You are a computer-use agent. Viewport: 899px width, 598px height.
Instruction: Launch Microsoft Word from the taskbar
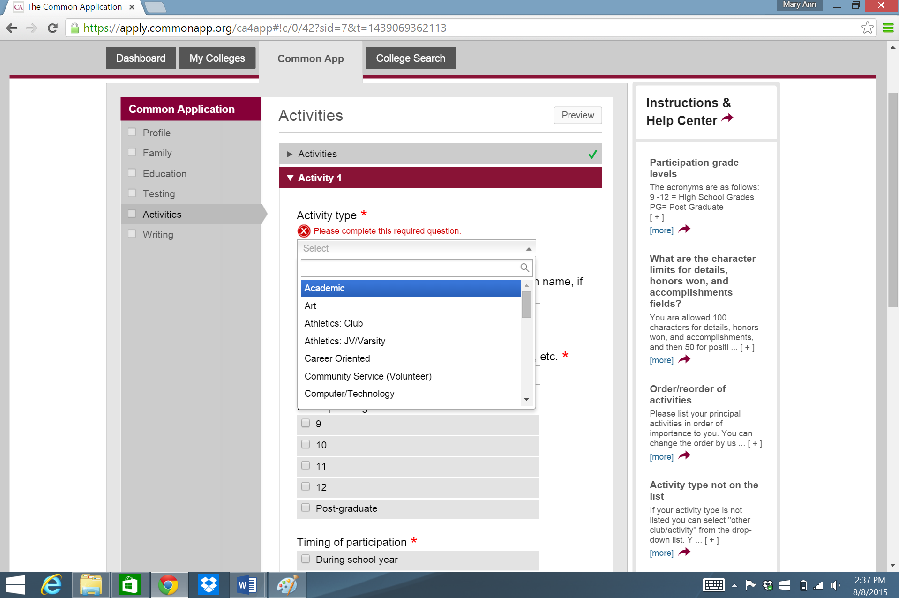[x=247, y=584]
